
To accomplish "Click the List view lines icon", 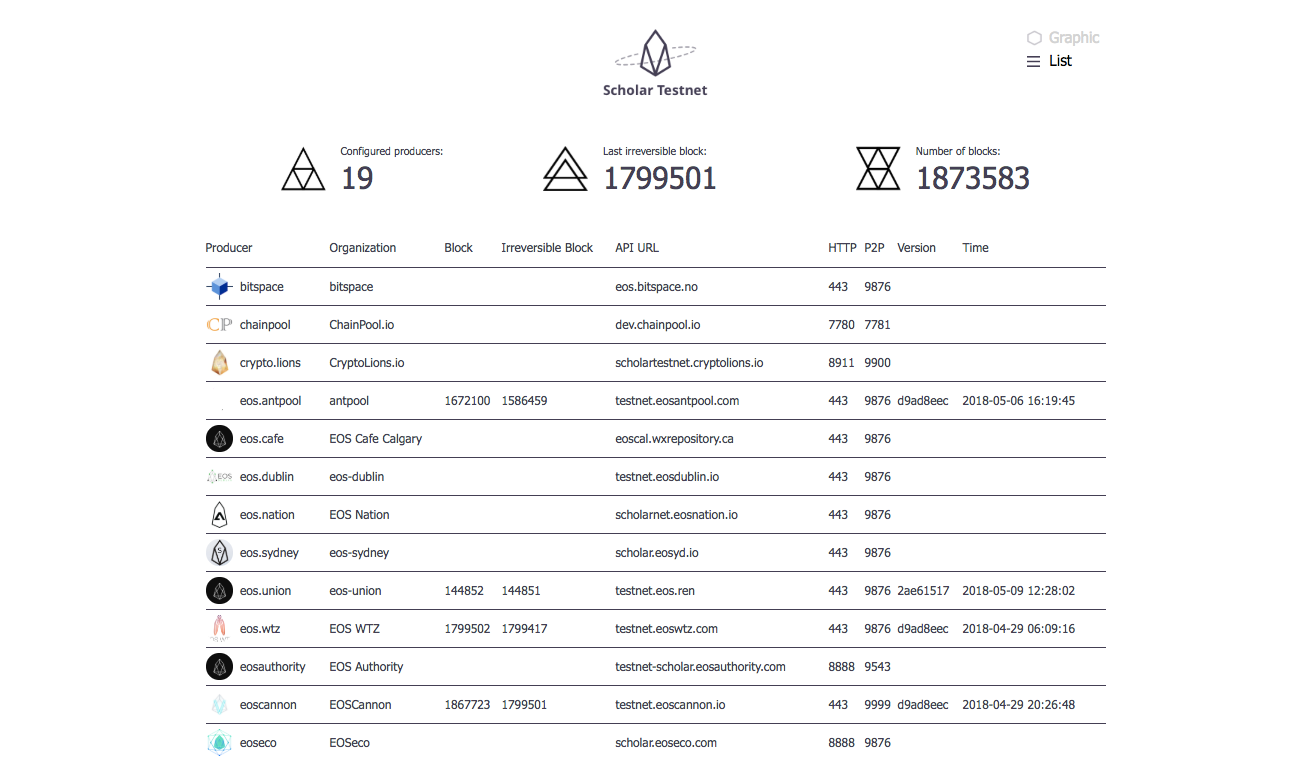I will point(1034,61).
